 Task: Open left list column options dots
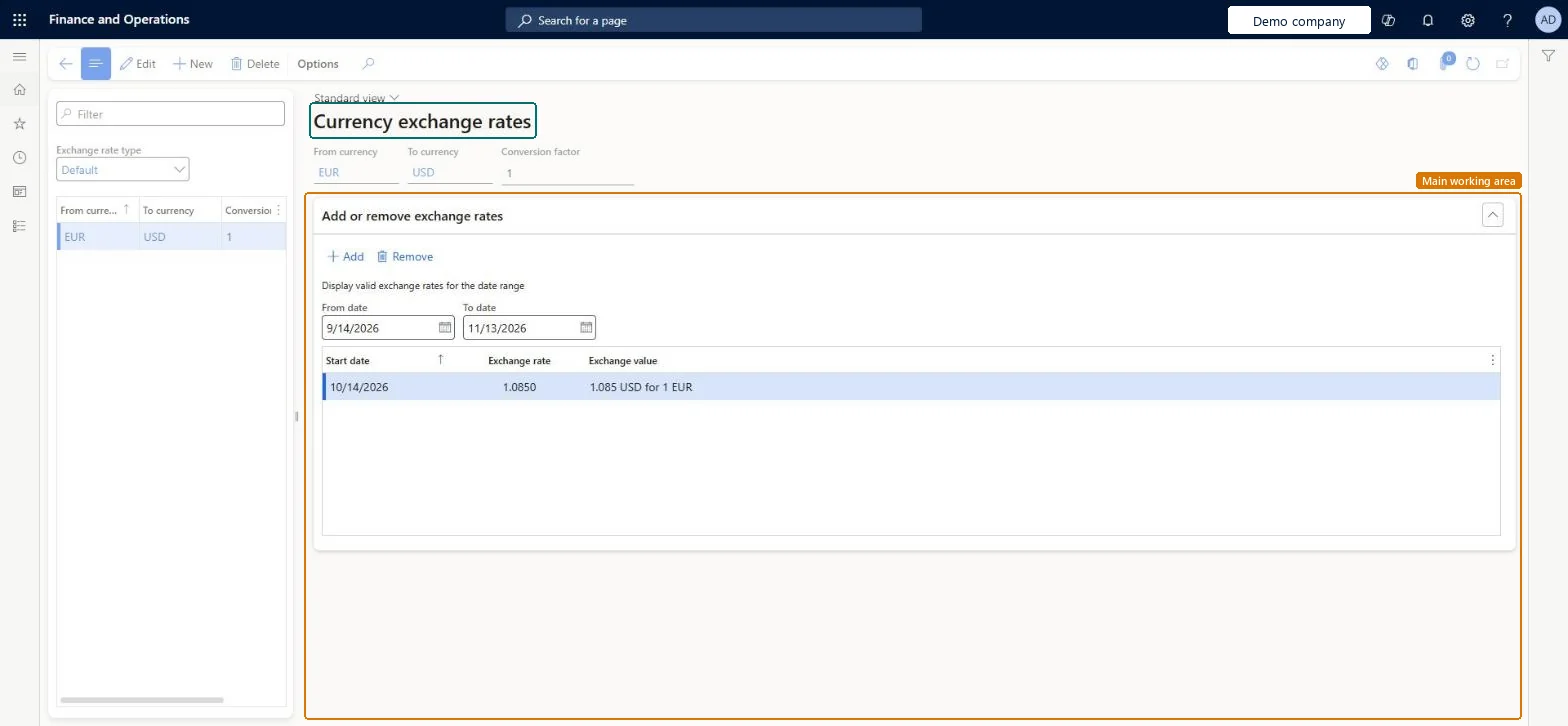point(278,210)
